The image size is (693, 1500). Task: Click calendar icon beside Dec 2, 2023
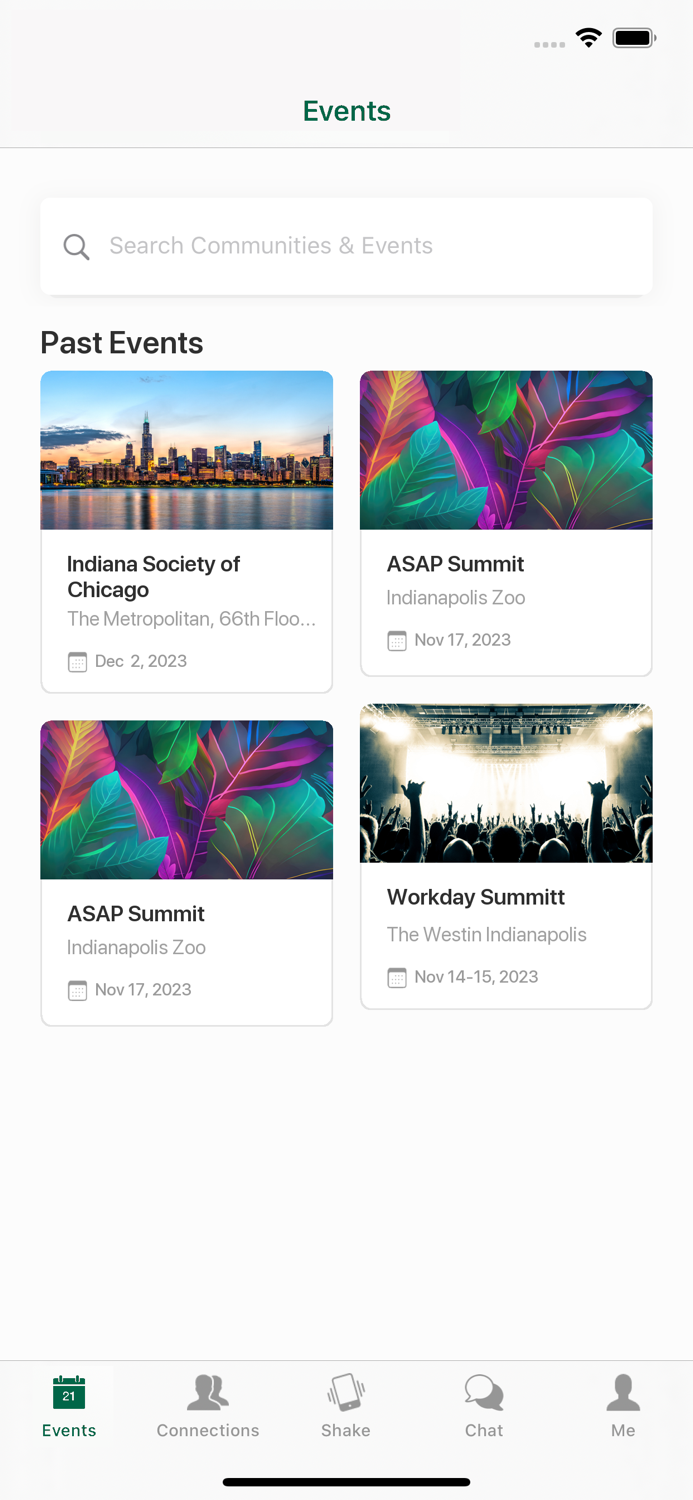pos(77,662)
